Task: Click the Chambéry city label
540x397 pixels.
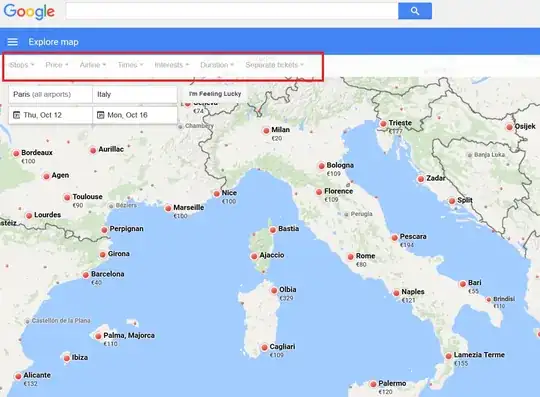Action: pos(199,126)
